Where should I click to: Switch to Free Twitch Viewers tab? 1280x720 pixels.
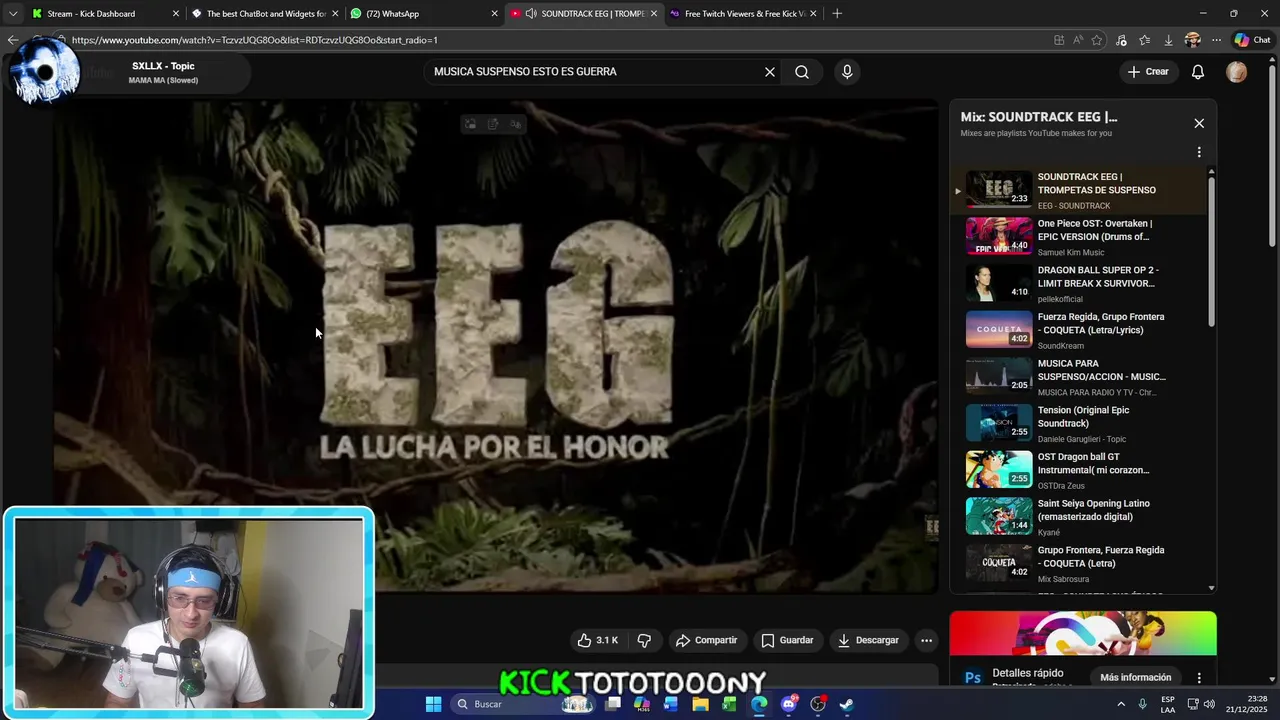pyautogui.click(x=742, y=13)
